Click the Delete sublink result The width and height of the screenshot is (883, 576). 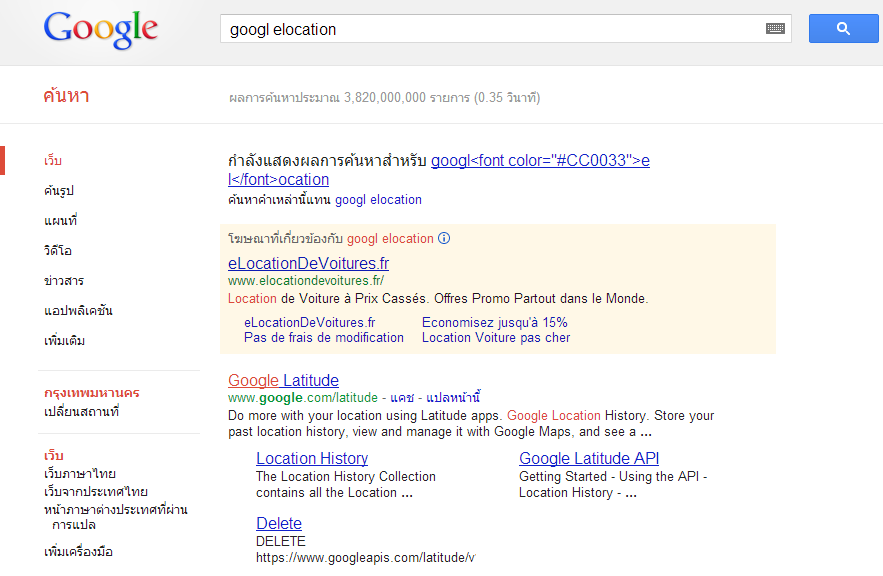tap(279, 524)
